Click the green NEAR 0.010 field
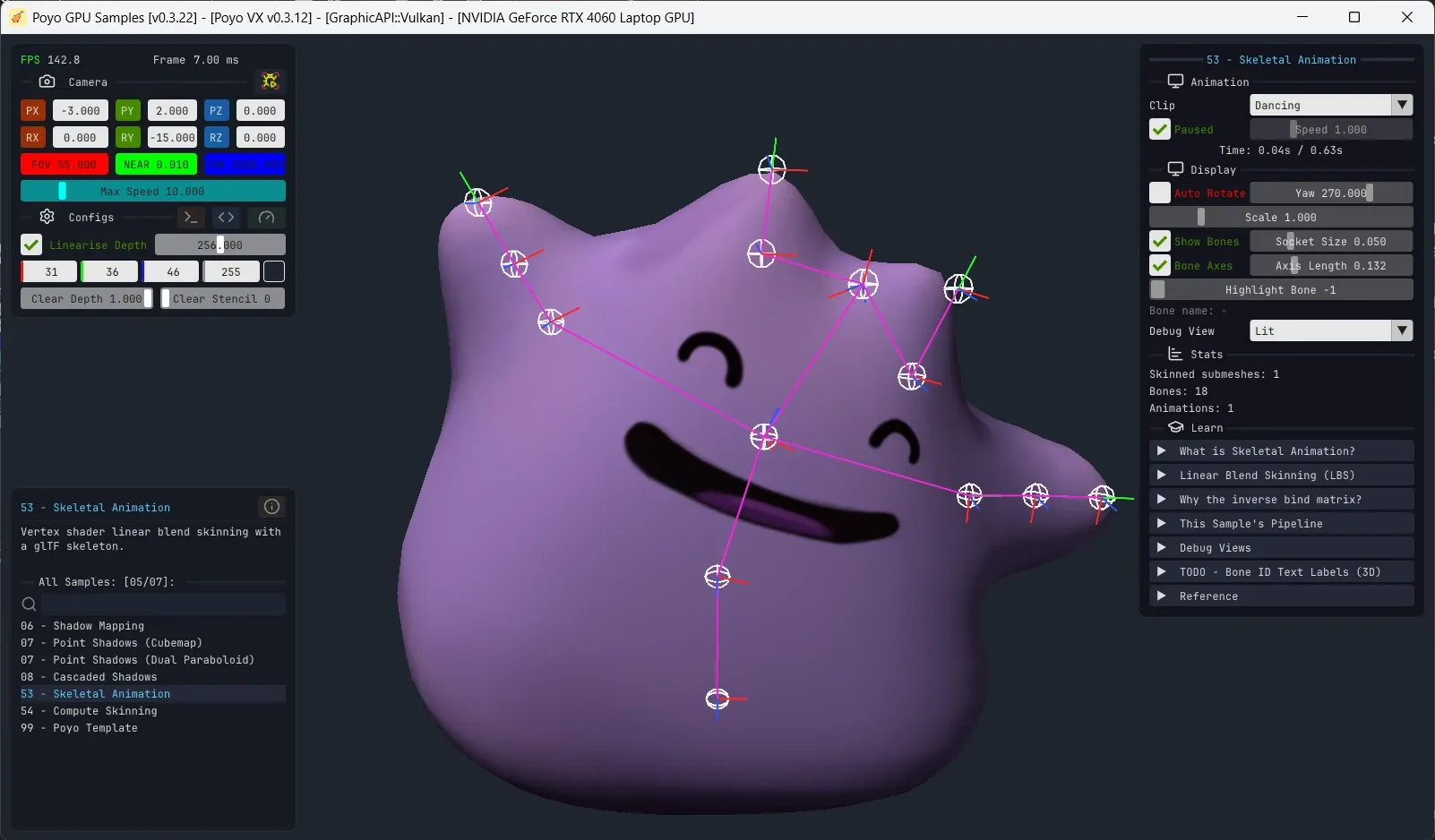 pos(156,164)
